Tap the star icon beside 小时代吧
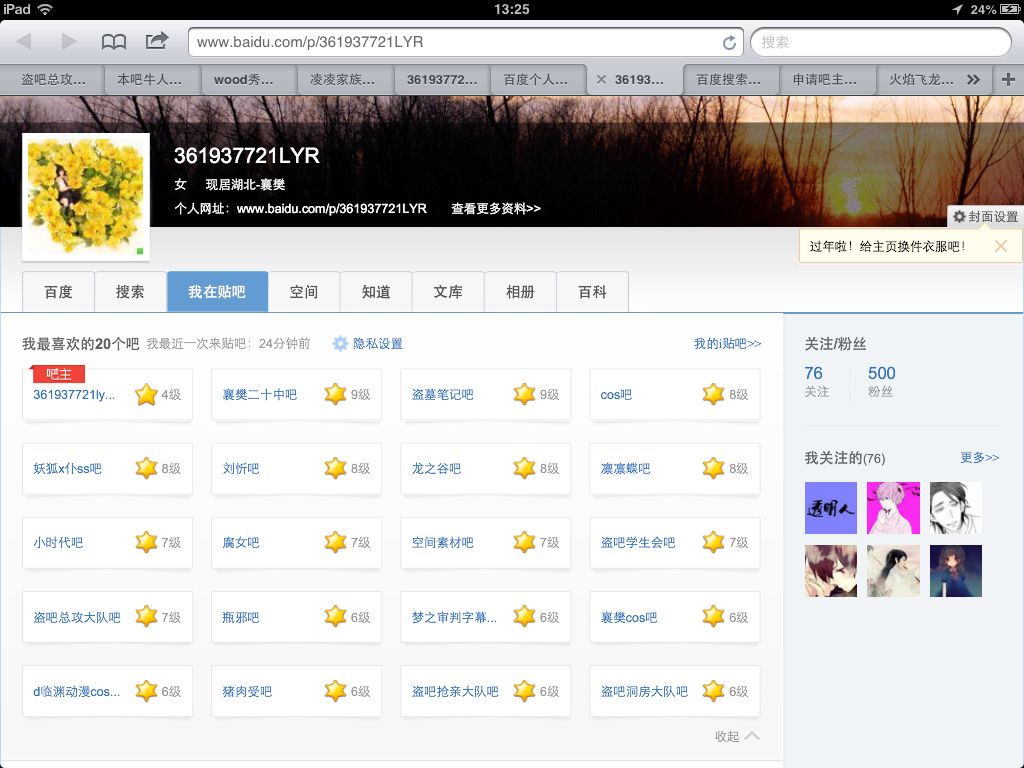1024x768 pixels. tap(146, 542)
